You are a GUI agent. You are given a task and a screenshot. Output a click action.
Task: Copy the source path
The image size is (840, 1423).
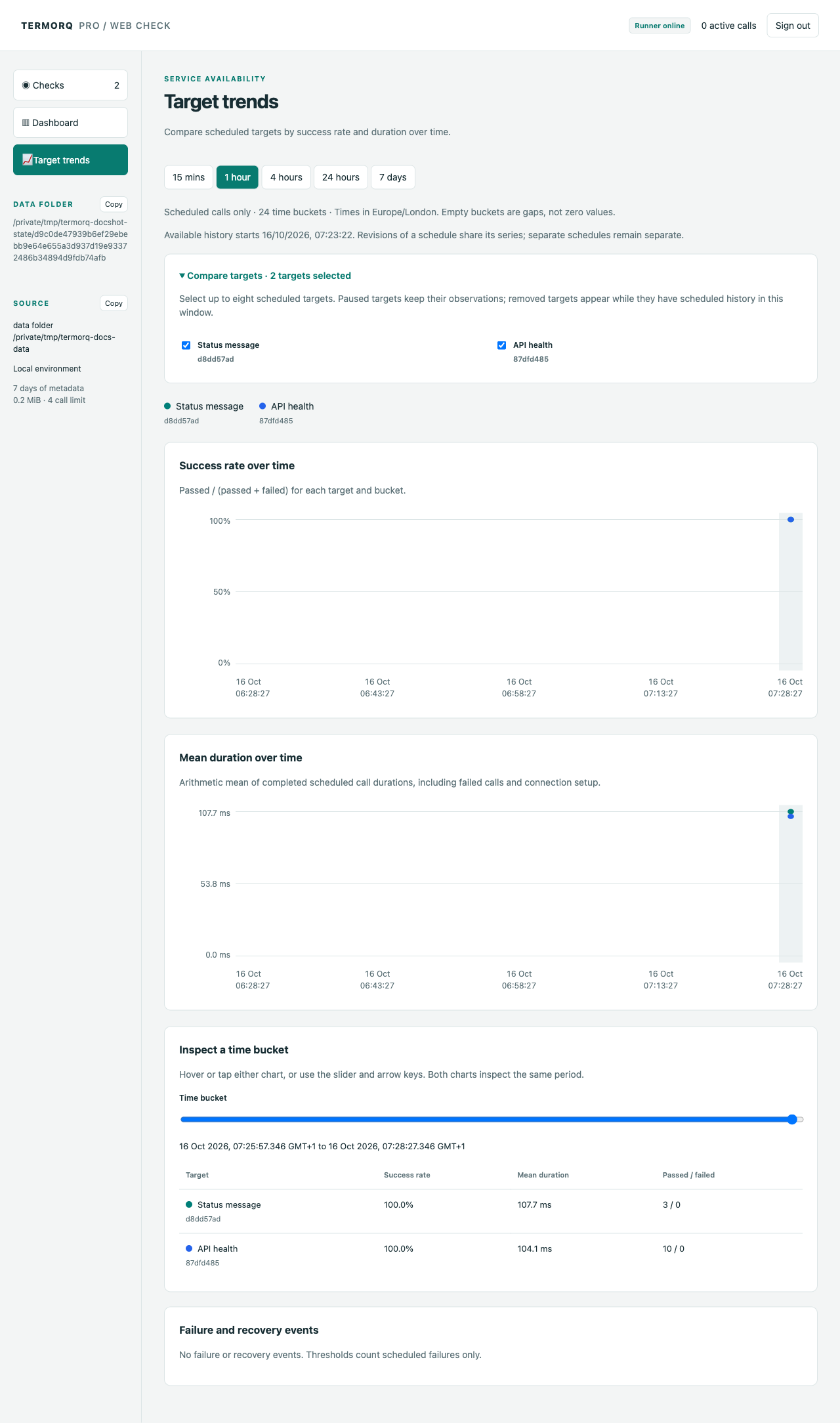[x=114, y=303]
